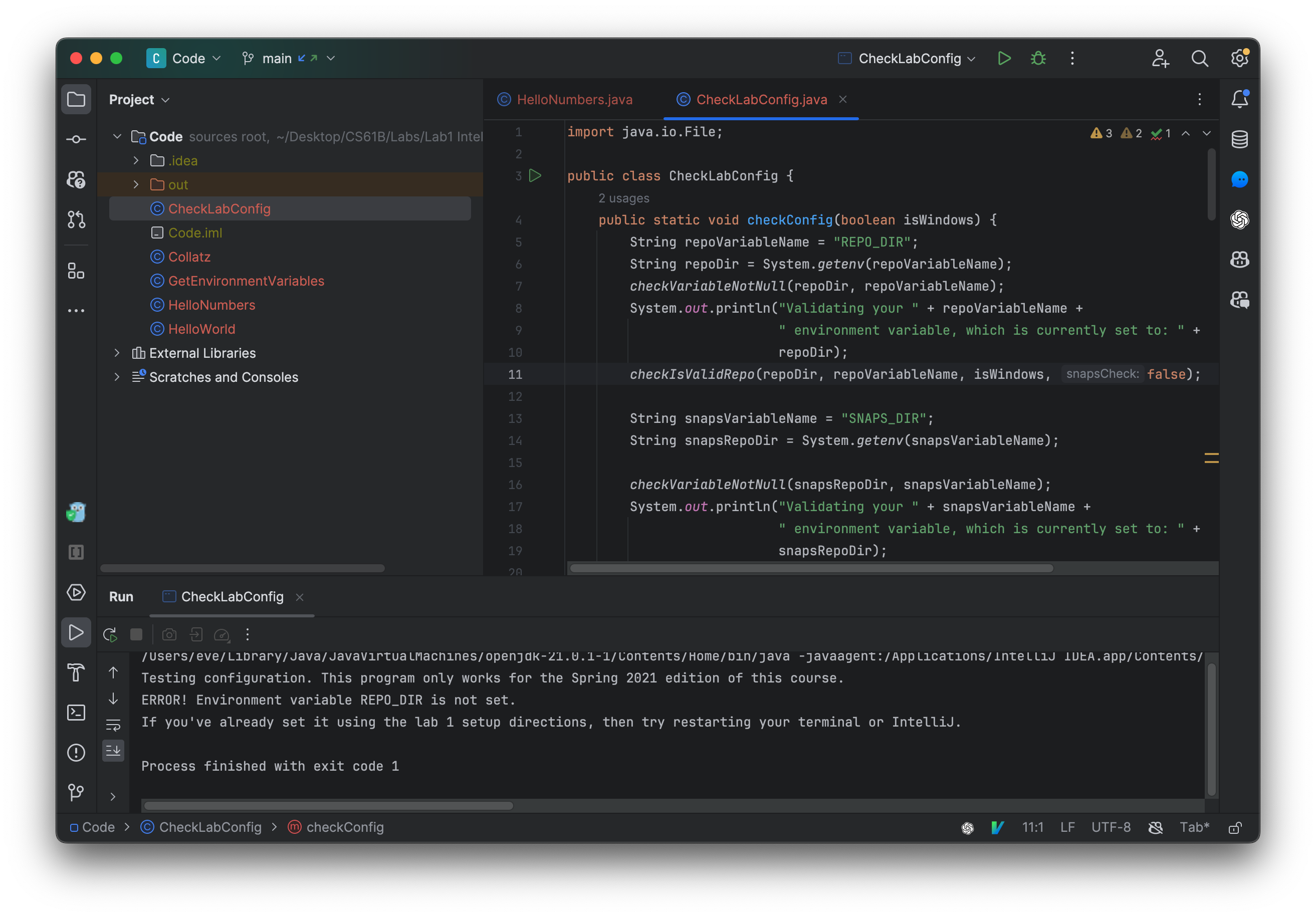Expand Scratches and Consoles node
The height and width of the screenshot is (917, 1316).
point(117,377)
